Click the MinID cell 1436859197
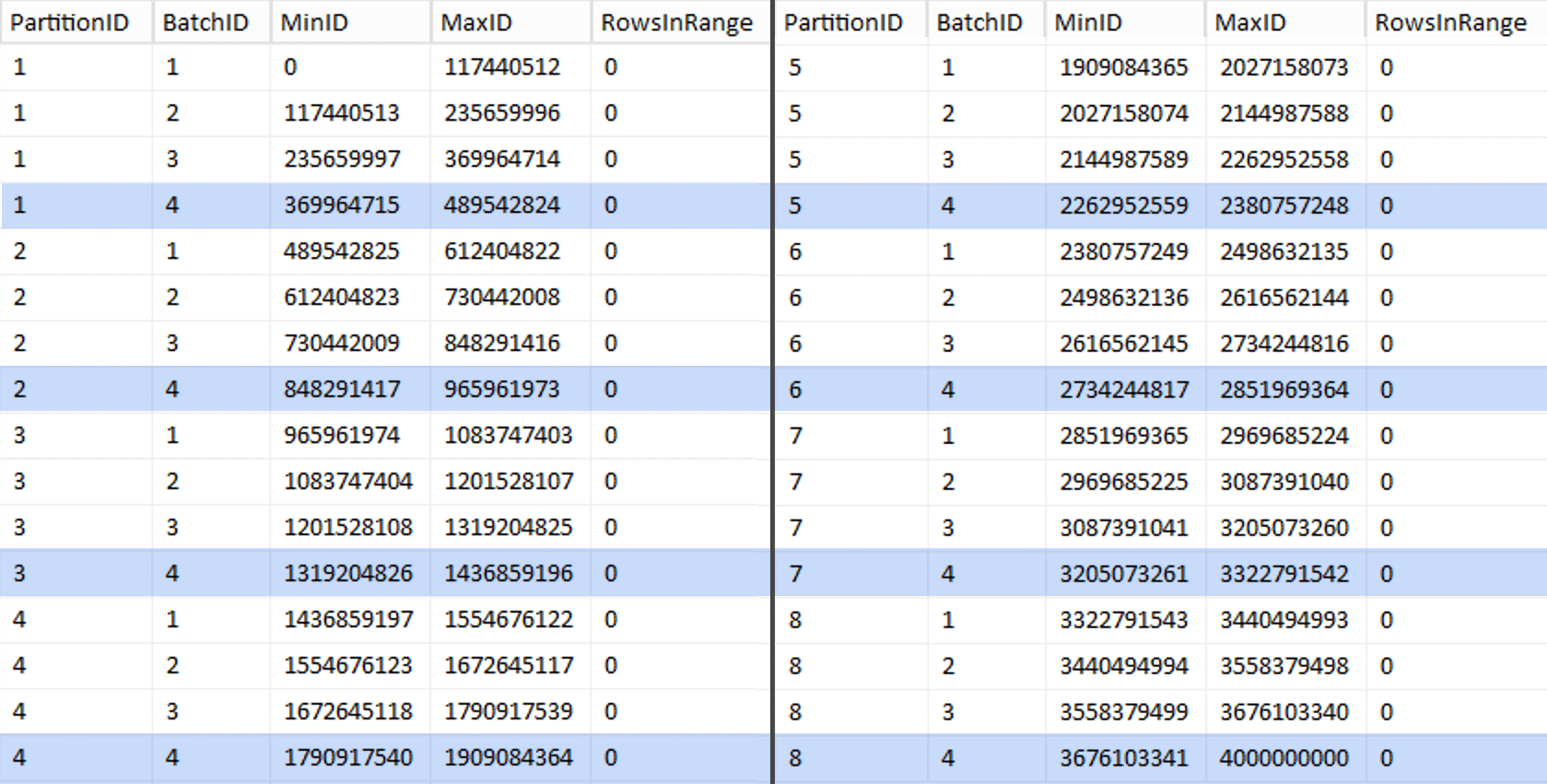The image size is (1547, 784). click(350, 620)
